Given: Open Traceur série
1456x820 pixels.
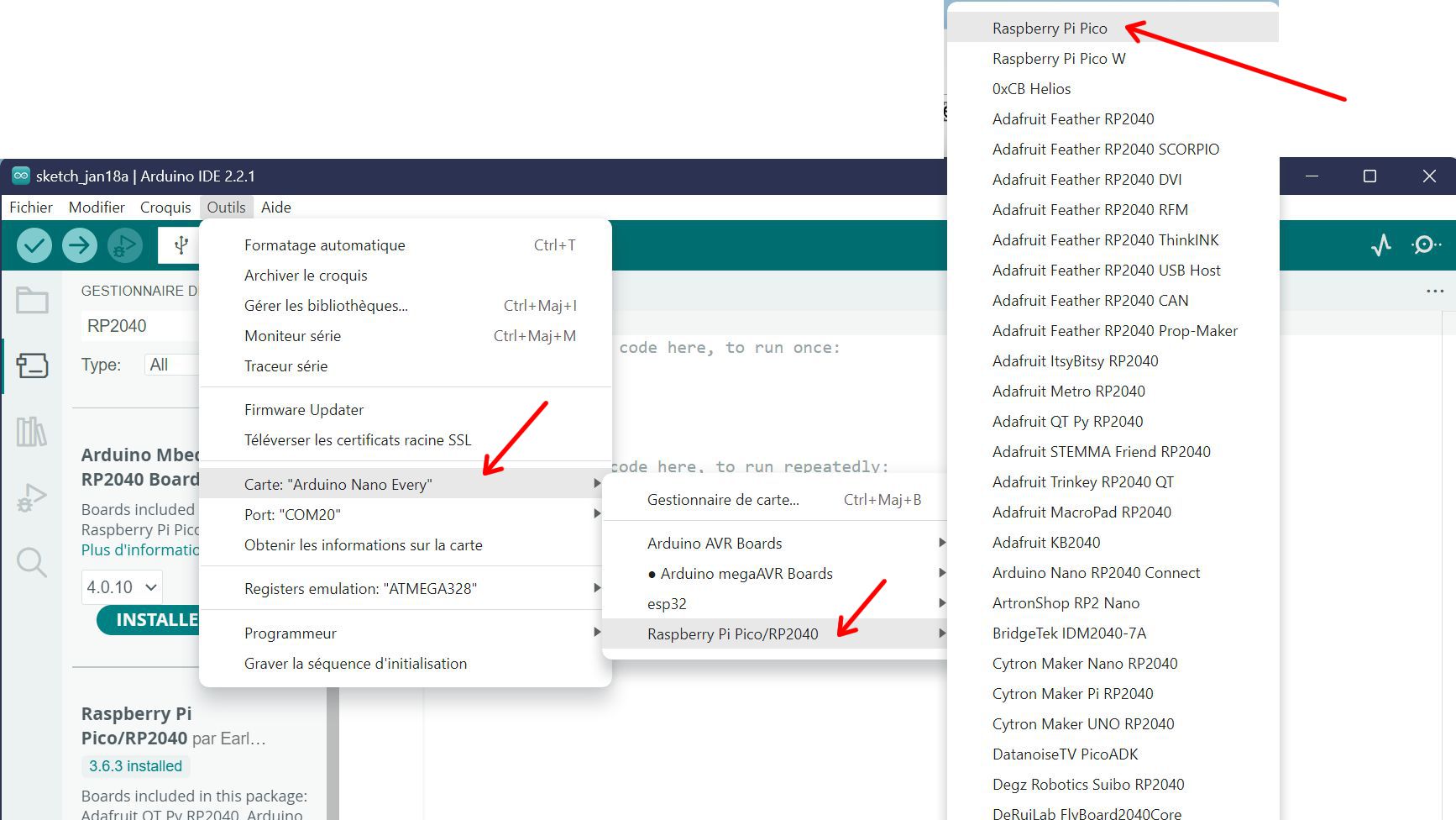Looking at the screenshot, I should pos(406,366).
